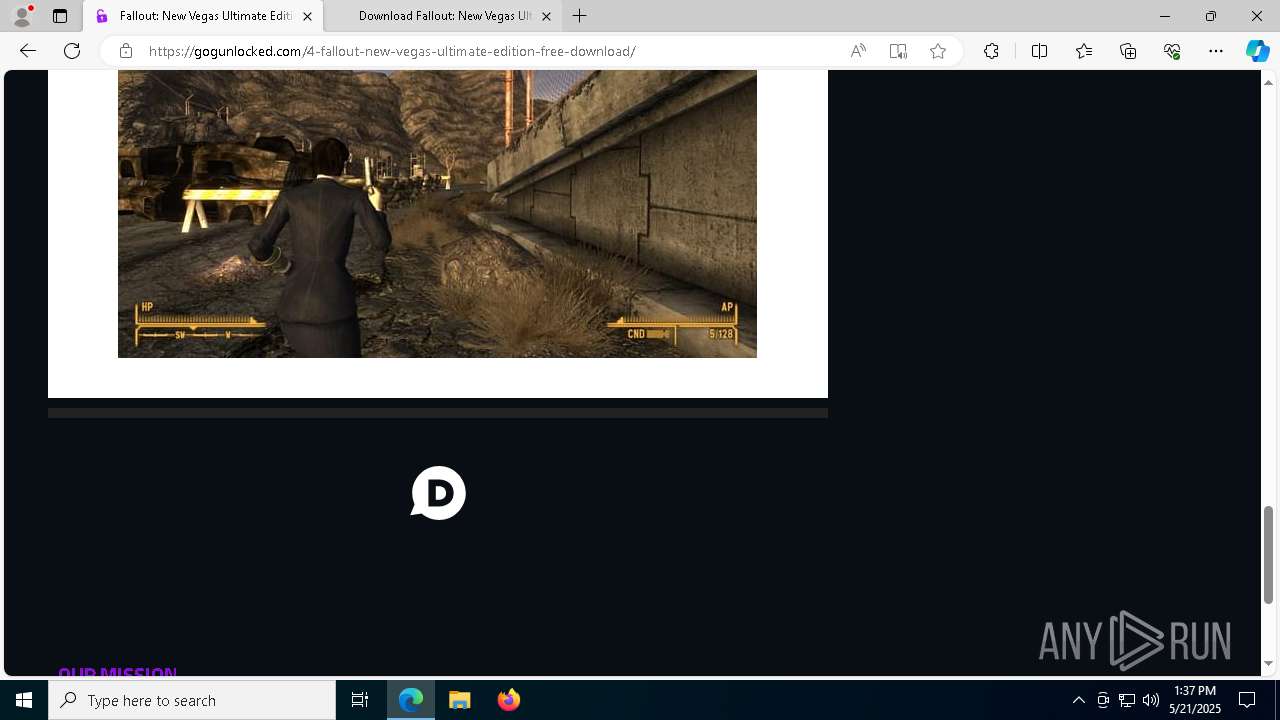
Task: Open Collections panel
Action: 1128,51
